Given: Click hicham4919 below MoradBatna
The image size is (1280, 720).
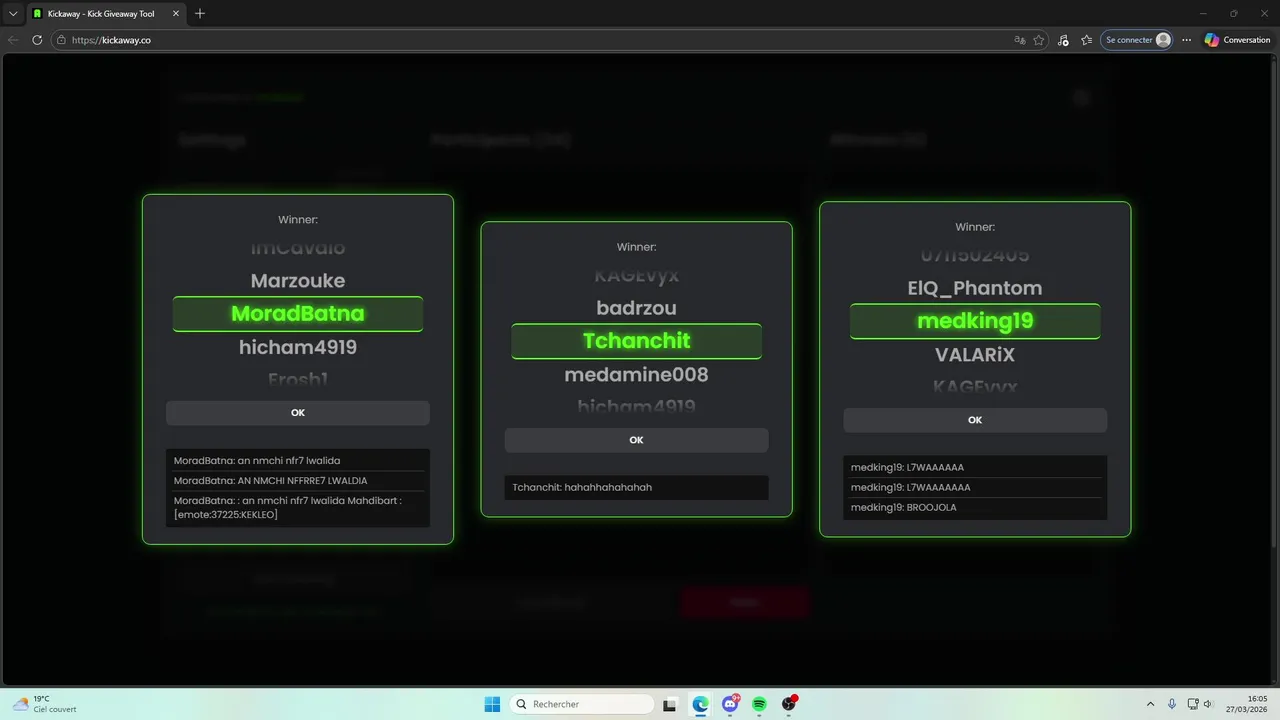Looking at the screenshot, I should pos(298,348).
